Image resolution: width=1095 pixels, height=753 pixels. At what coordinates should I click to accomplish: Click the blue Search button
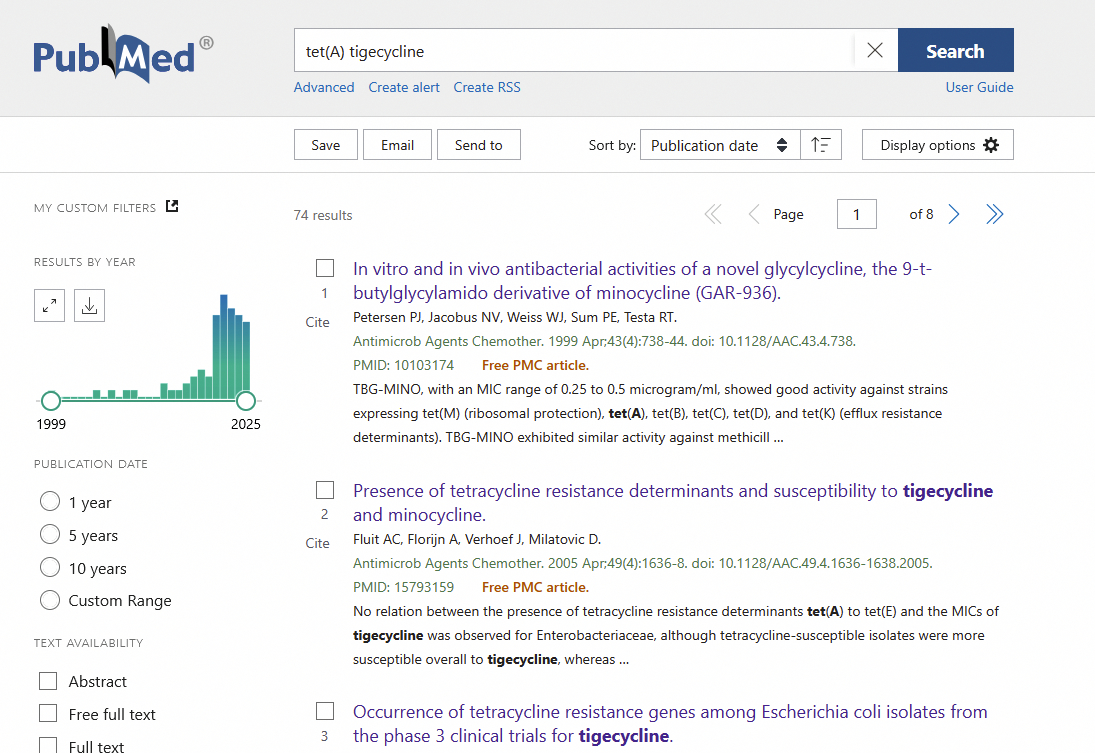[x=955, y=51]
